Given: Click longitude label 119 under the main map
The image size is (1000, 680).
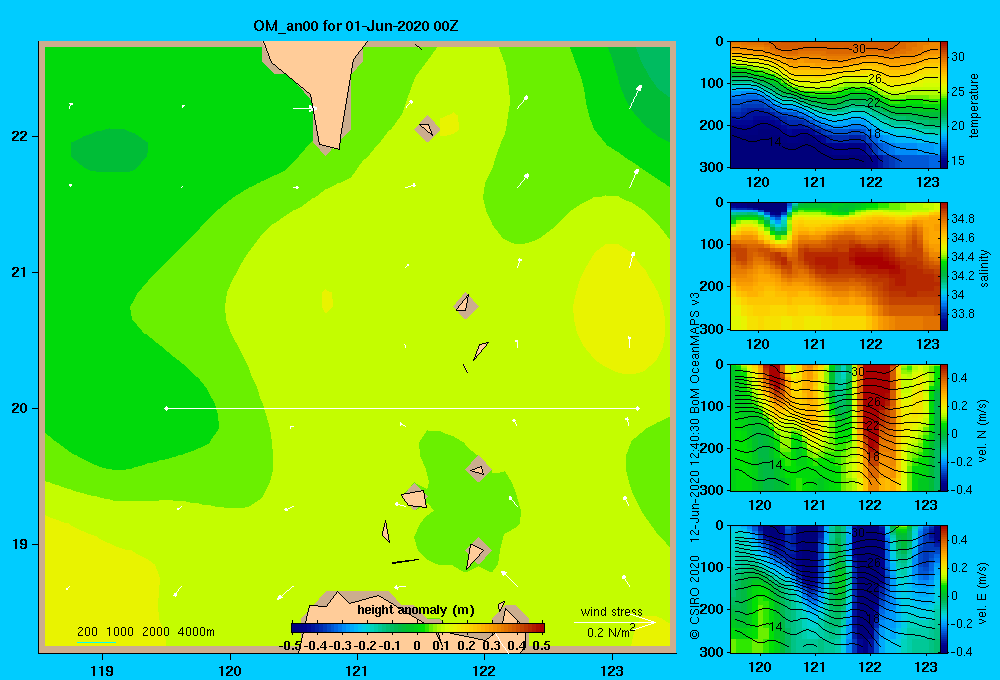Looking at the screenshot, I should (102, 670).
